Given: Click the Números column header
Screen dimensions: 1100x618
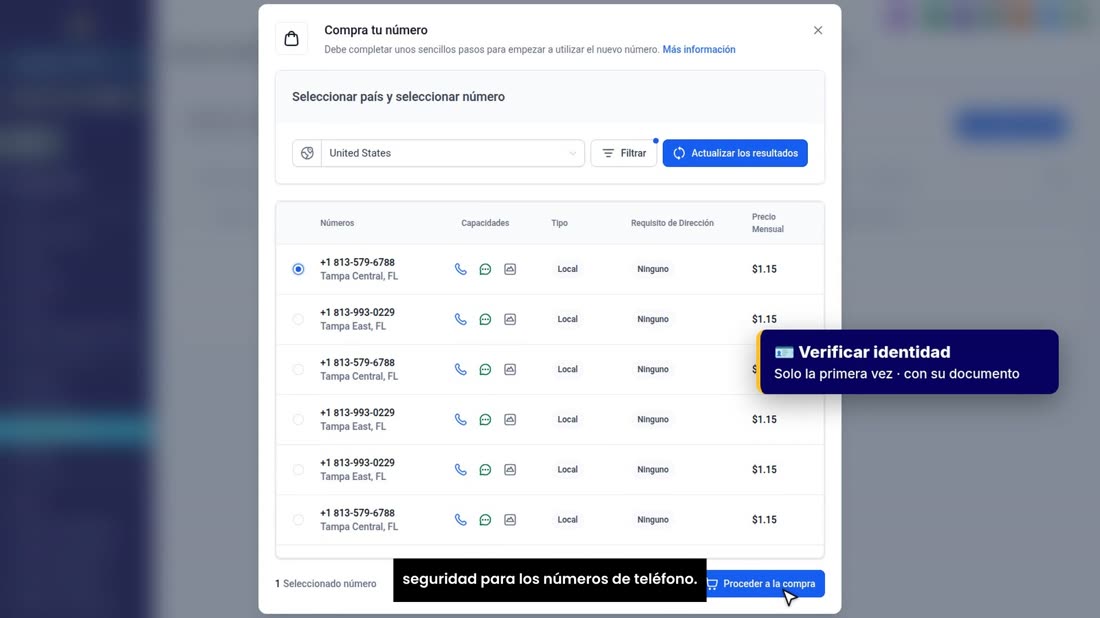Looking at the screenshot, I should pos(337,223).
